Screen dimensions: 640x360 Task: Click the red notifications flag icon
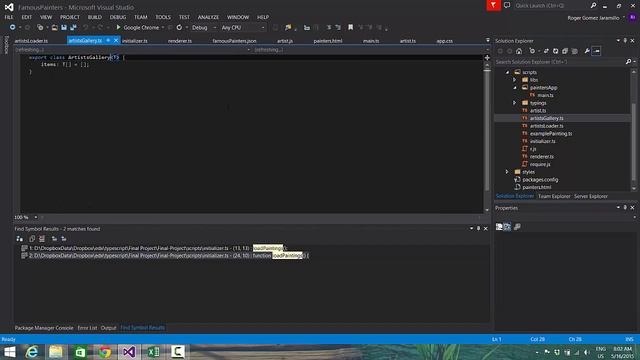point(493,5)
